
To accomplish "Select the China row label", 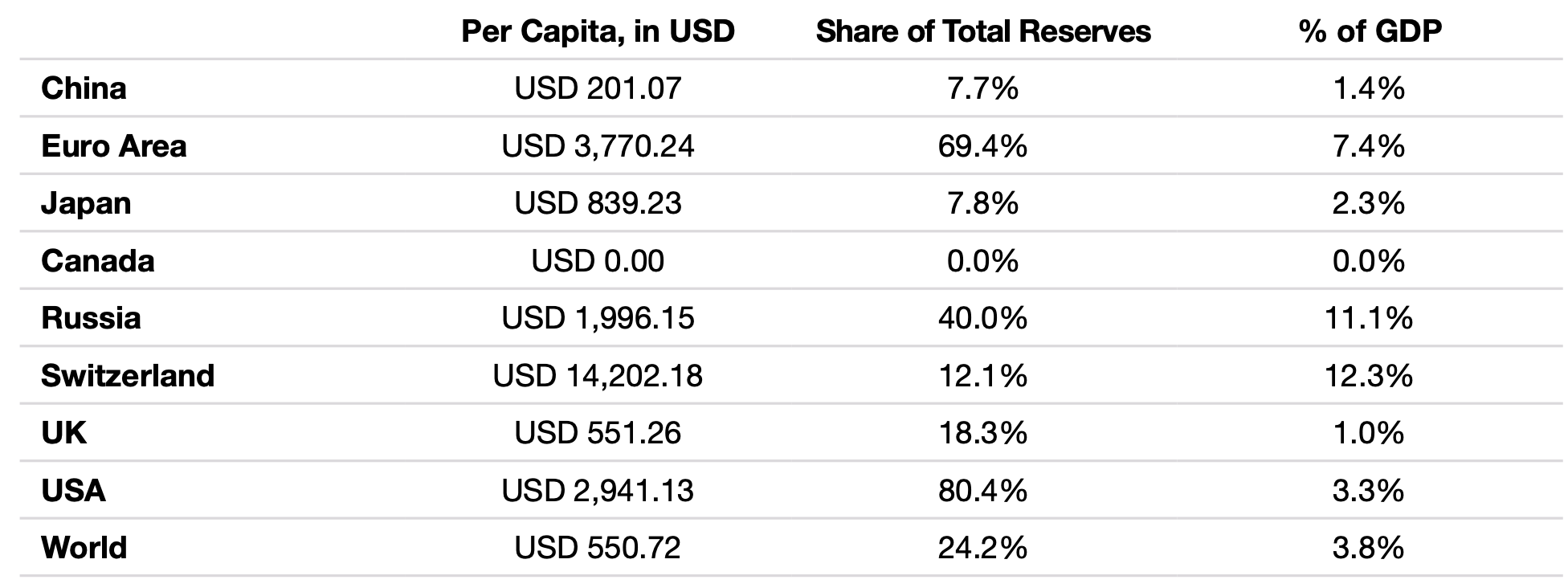I will (84, 88).
